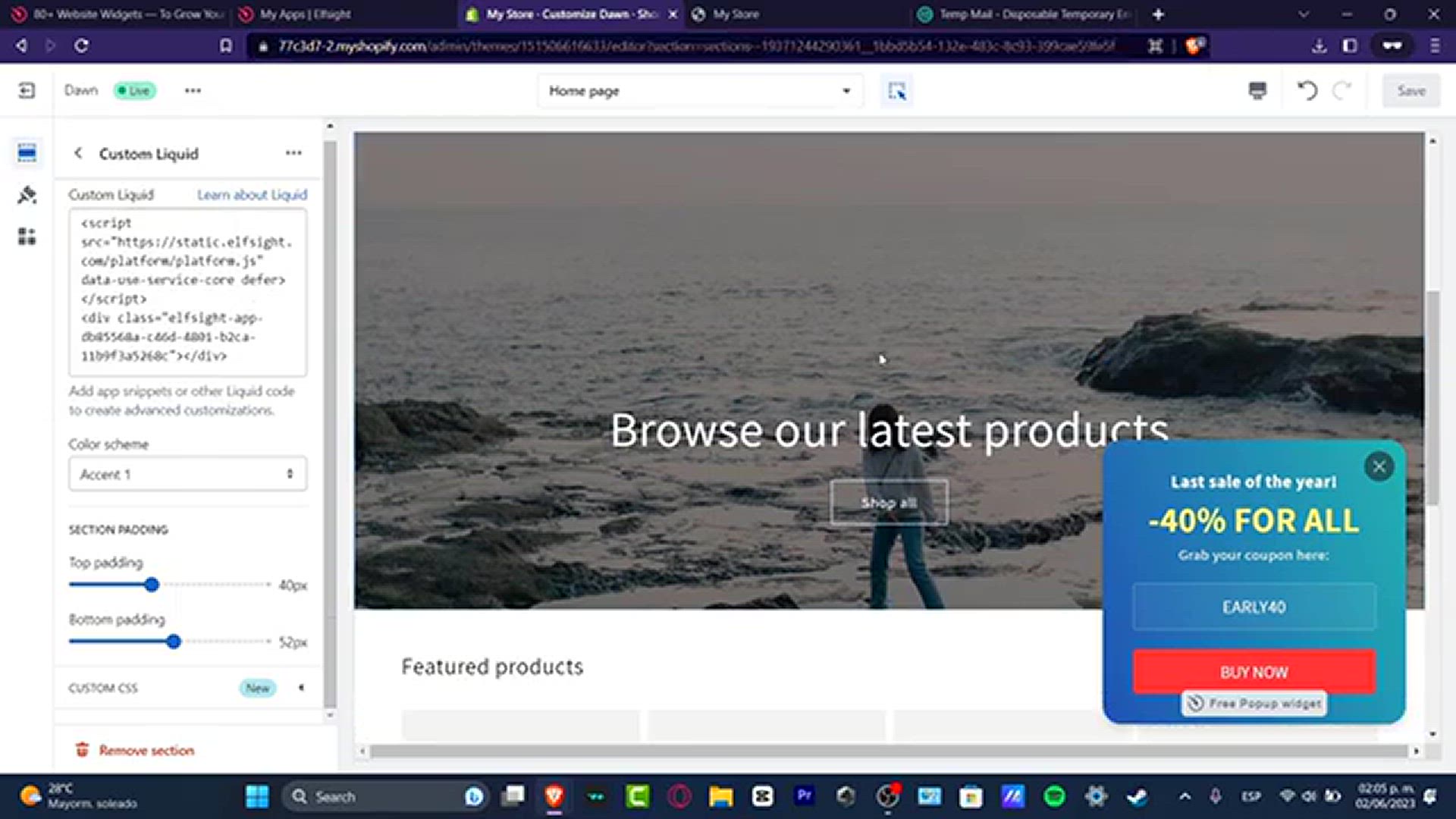The width and height of the screenshot is (1456, 819).
Task: Open the App embeds sidebar icon
Action: point(27,237)
